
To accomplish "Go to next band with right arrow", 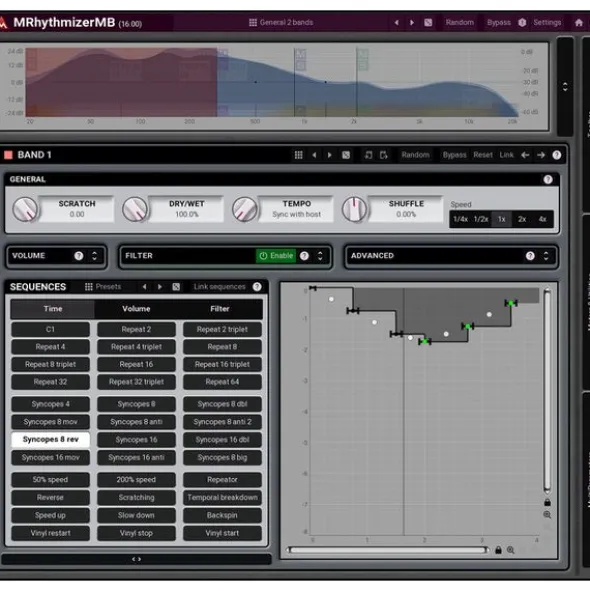I will click(541, 155).
